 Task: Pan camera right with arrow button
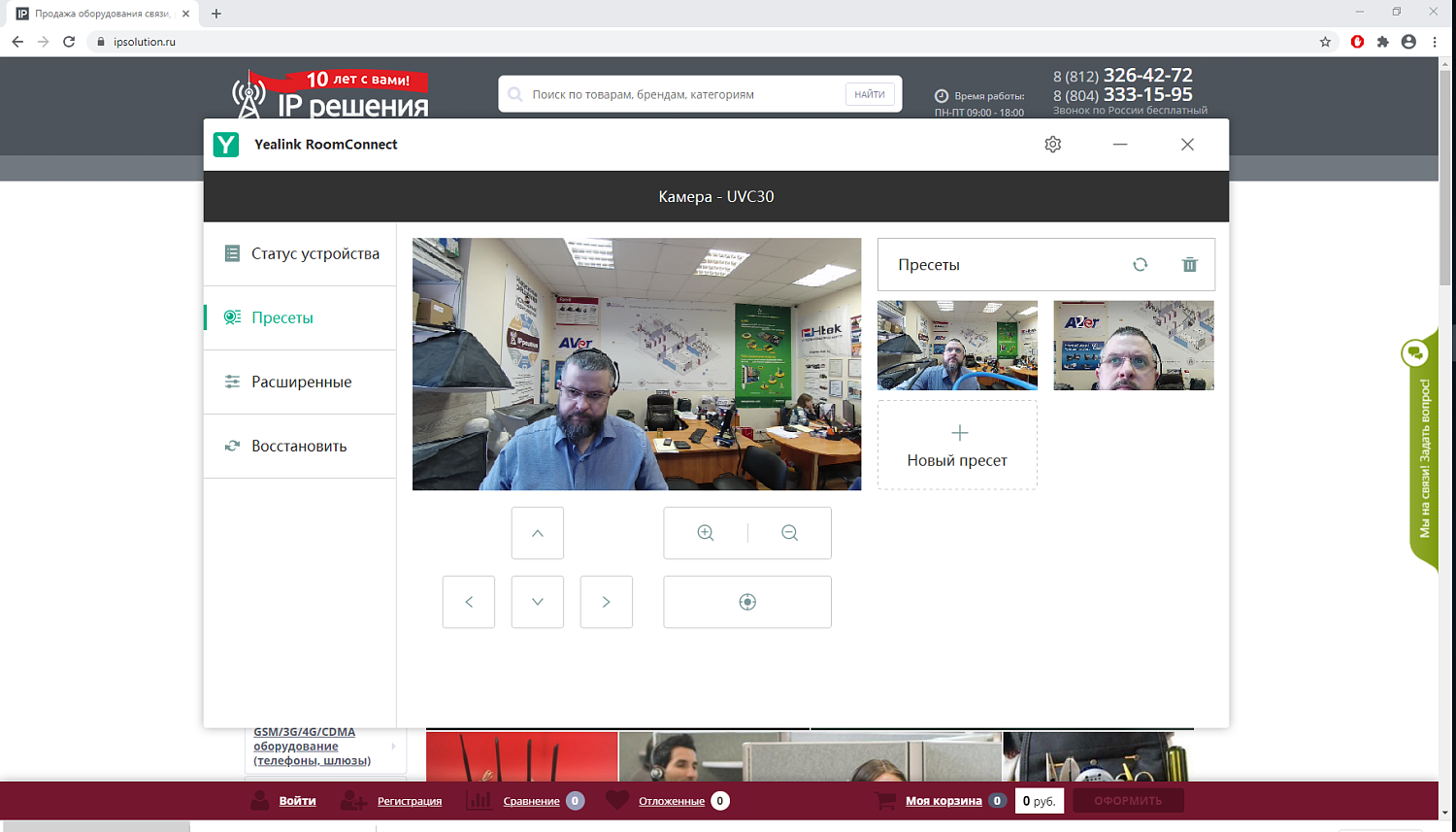607,602
